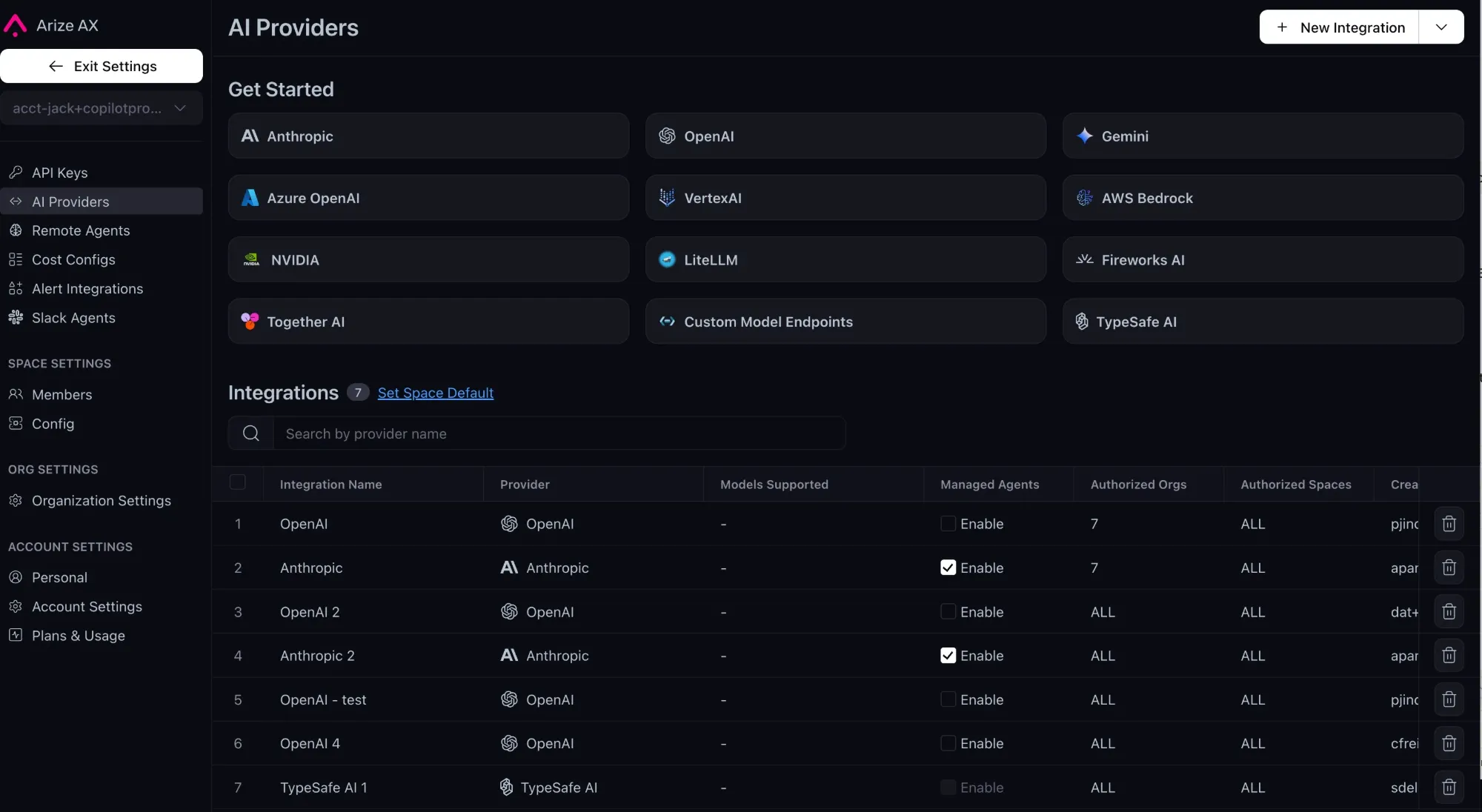Click the Slack Agents icon in sidebar
1482x812 pixels.
click(16, 318)
